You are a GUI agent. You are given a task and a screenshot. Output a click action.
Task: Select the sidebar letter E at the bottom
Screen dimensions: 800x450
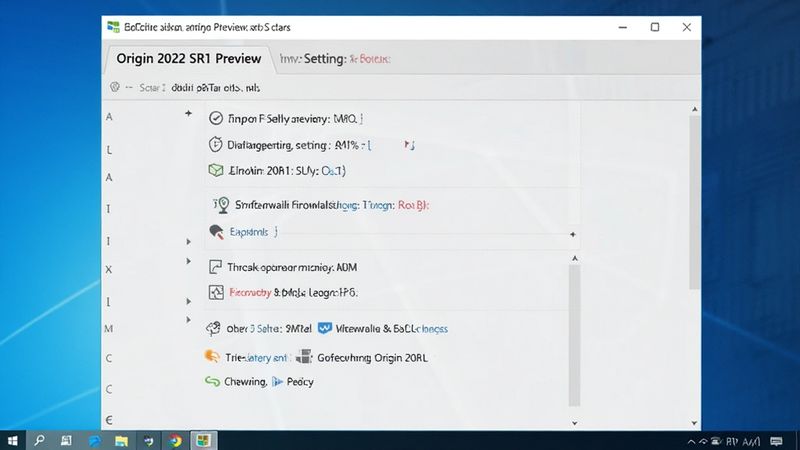[109, 420]
